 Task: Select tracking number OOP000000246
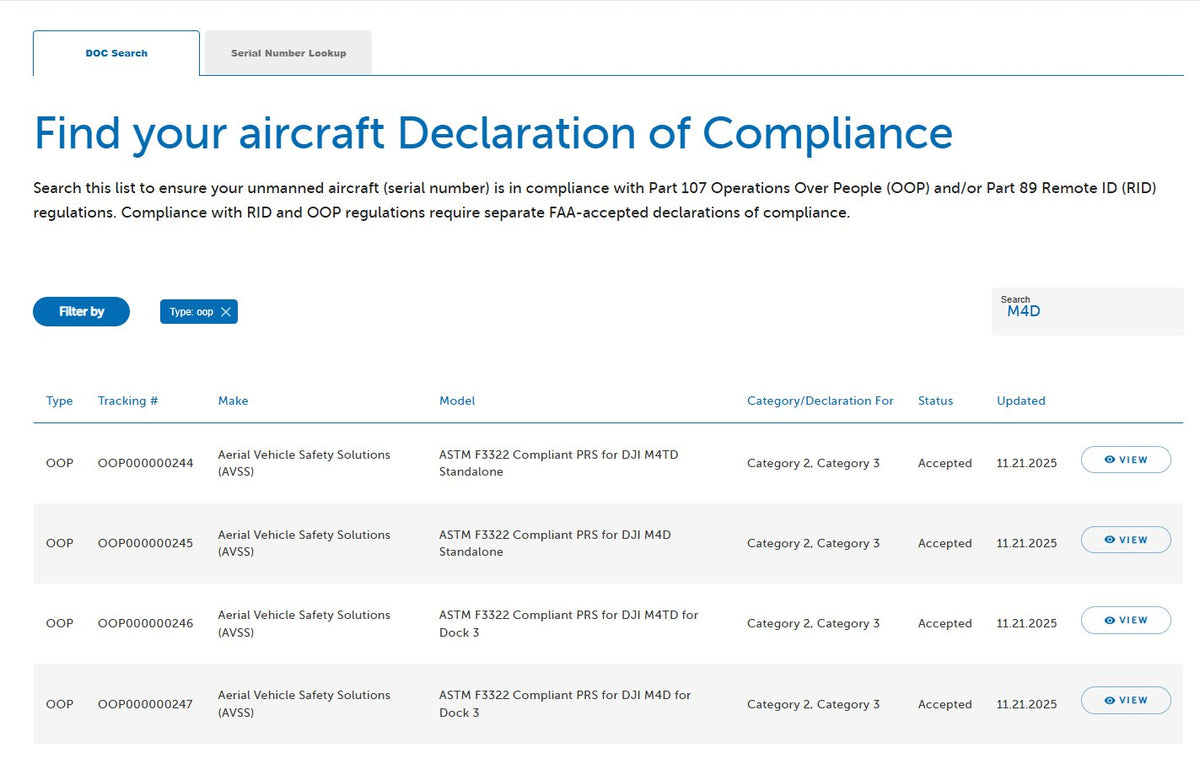(x=146, y=623)
